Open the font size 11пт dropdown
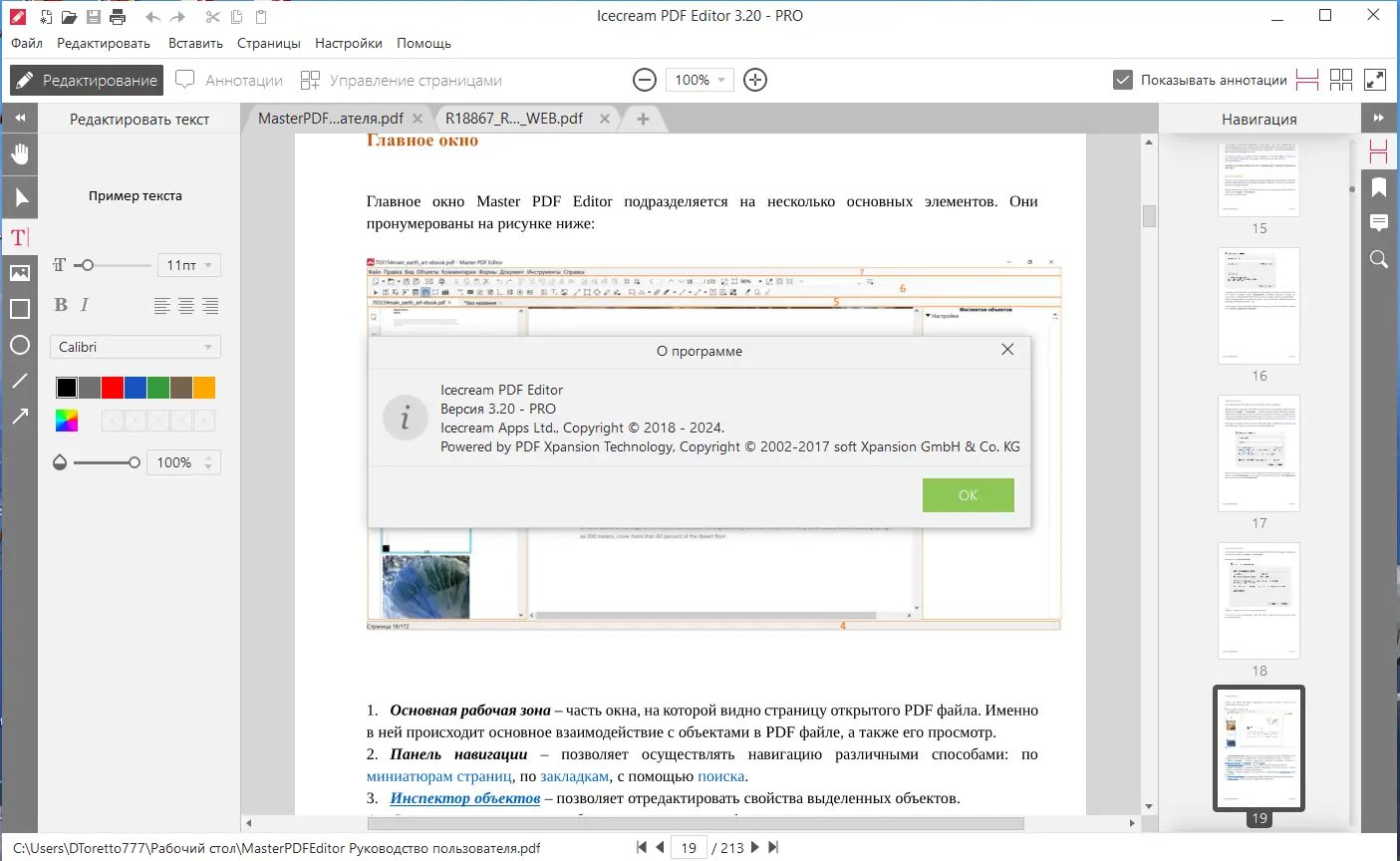 pos(188,265)
